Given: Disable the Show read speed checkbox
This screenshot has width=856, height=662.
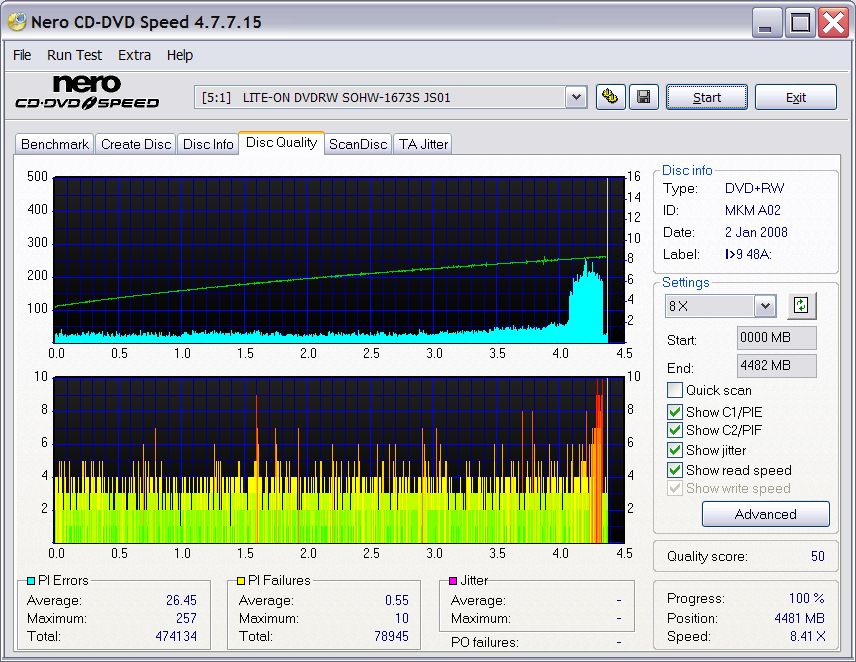Looking at the screenshot, I should [x=675, y=469].
